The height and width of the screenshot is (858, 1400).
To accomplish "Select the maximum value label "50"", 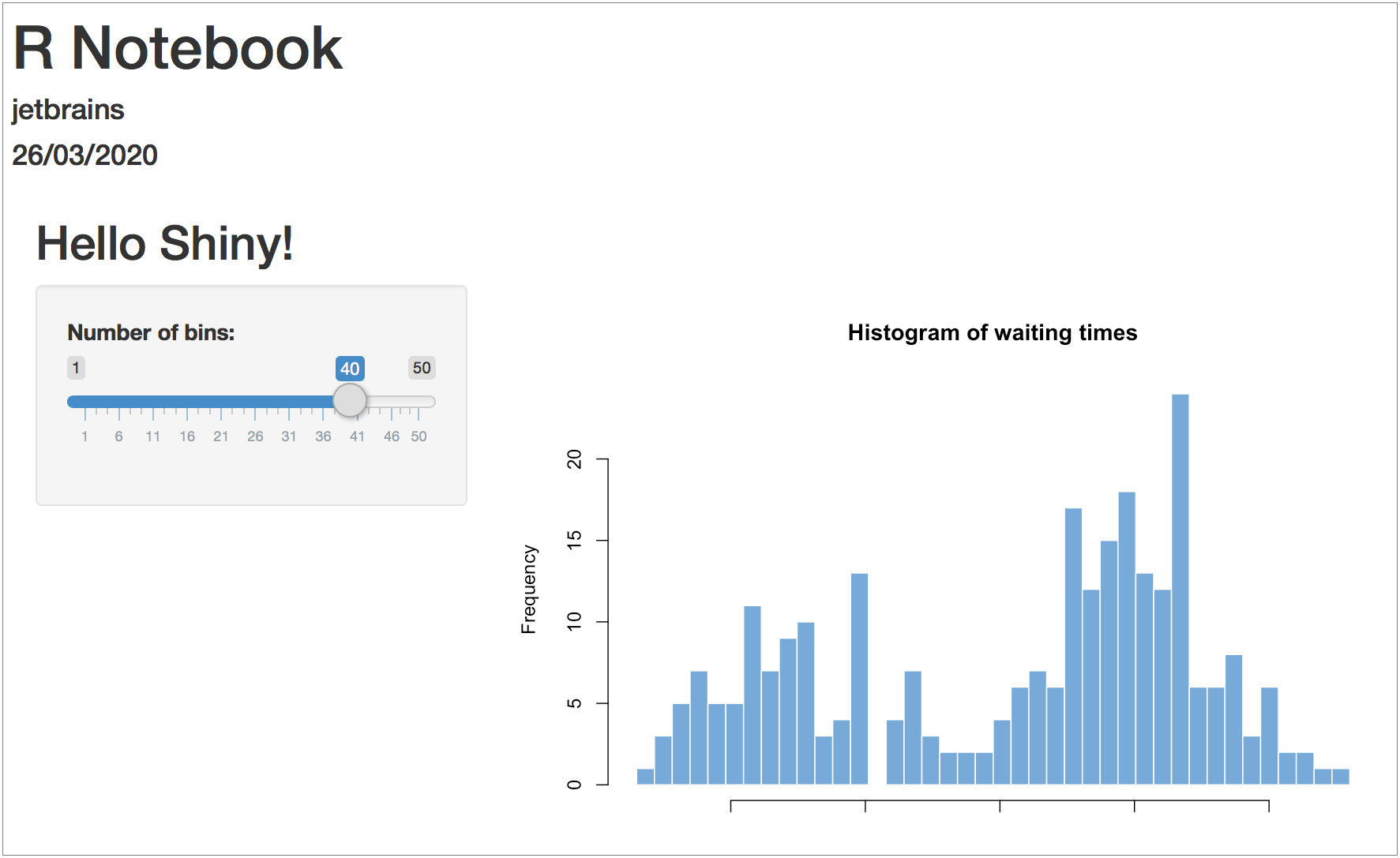I will pyautogui.click(x=422, y=368).
